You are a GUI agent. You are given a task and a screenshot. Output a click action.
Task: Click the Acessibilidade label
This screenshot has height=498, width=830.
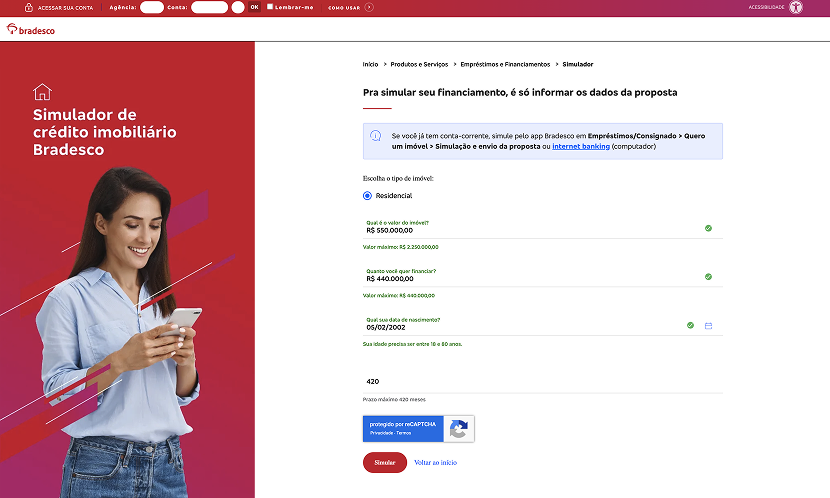[766, 7]
